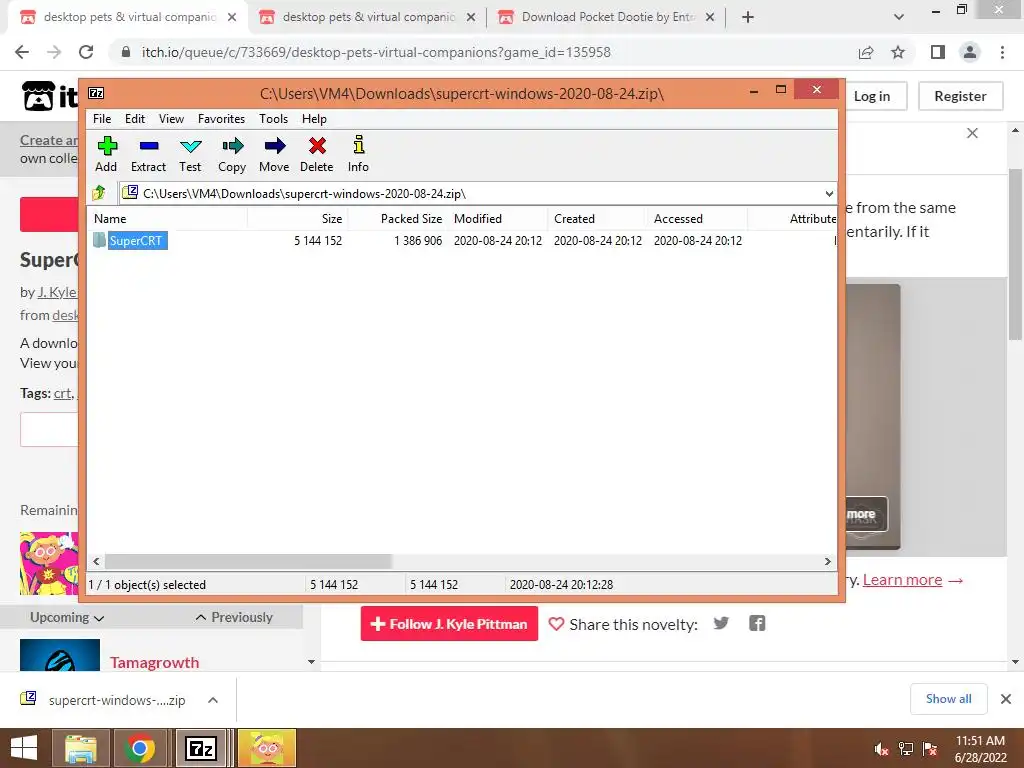This screenshot has height=768, width=1024.
Task: Bookmark this page with the star icon
Action: point(898,52)
